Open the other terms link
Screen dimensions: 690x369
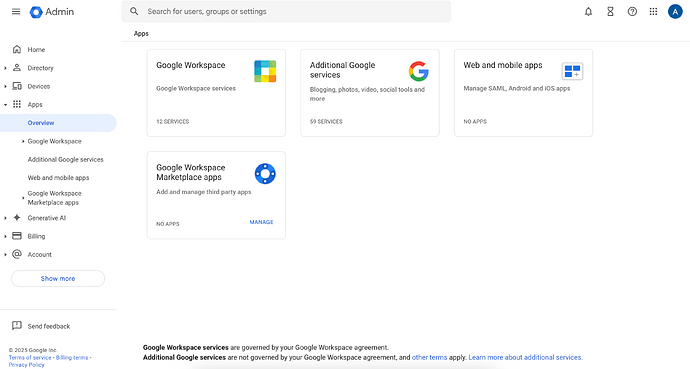(x=429, y=358)
